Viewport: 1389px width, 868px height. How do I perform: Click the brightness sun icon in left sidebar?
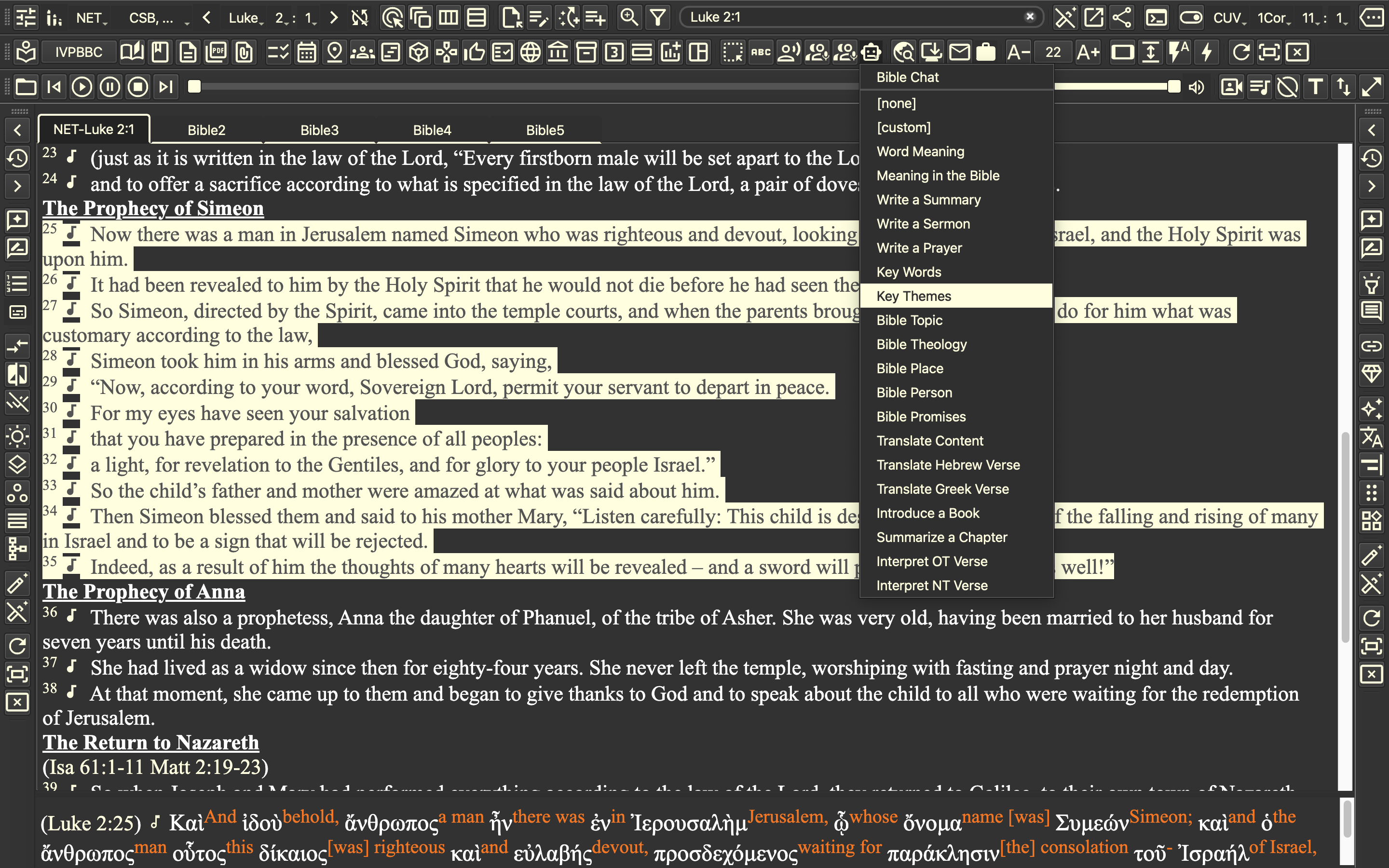17,437
